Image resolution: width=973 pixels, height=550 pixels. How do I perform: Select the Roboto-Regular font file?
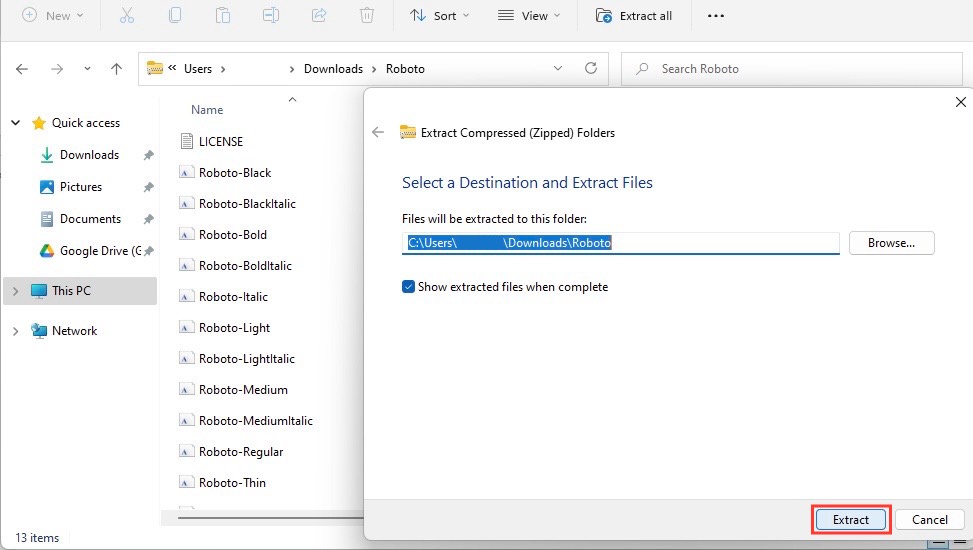tap(241, 452)
